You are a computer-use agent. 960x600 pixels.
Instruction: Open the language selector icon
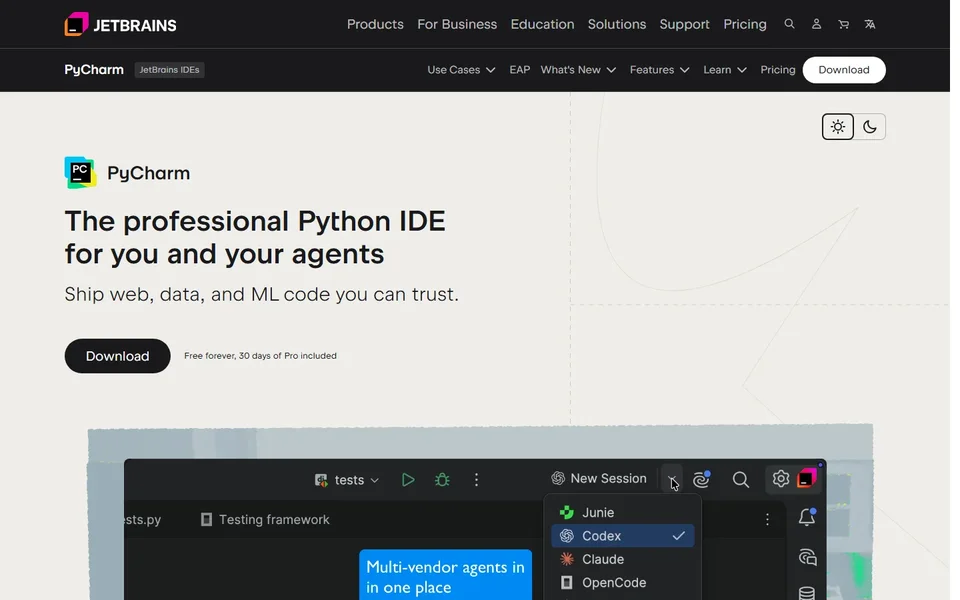(x=869, y=24)
